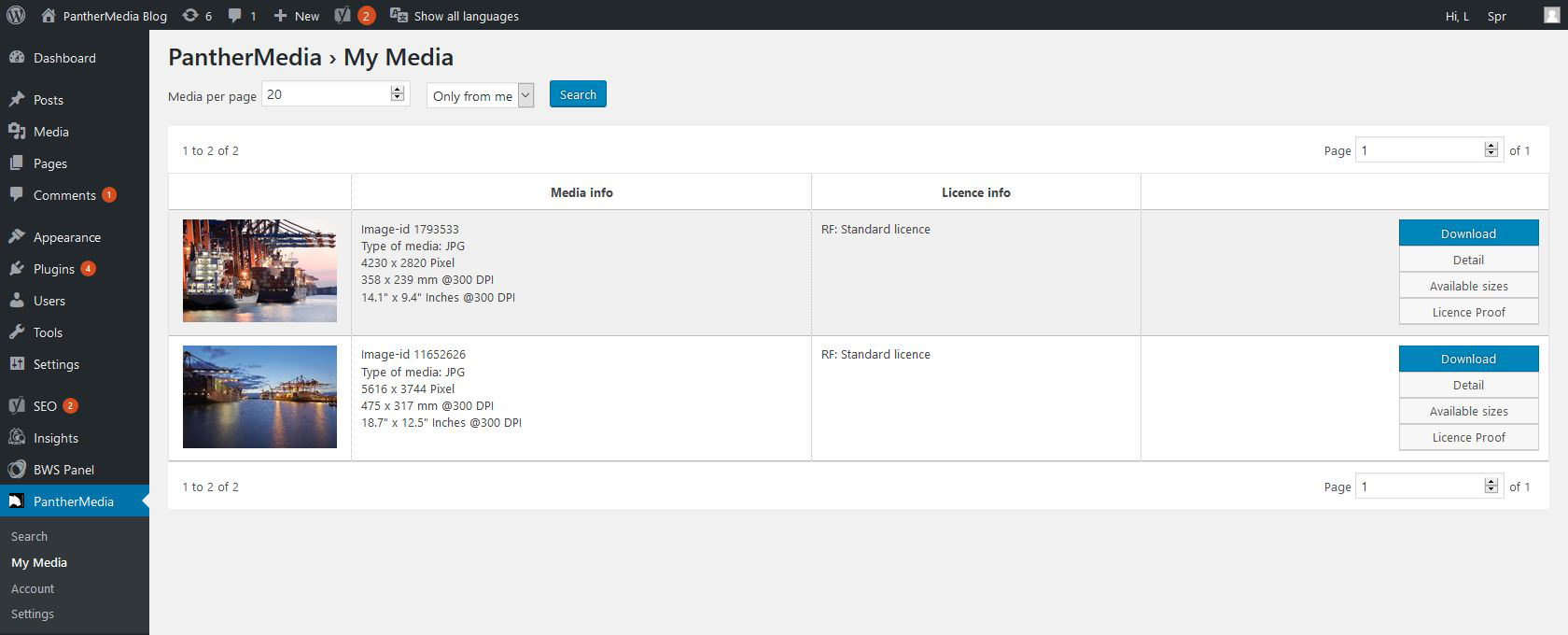Click the PantherMedia panther icon in sidebar
The height and width of the screenshot is (635, 1568).
click(x=16, y=501)
